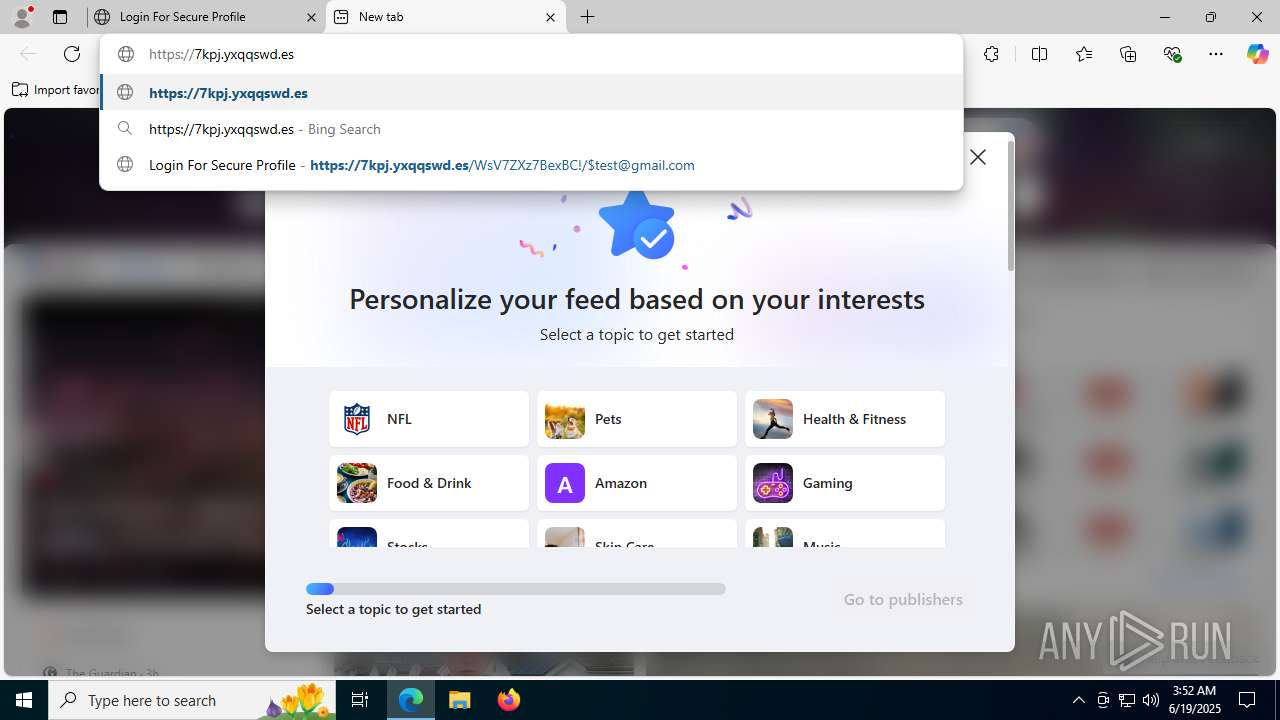
Task: Select the Amazon topic card
Action: (637, 483)
